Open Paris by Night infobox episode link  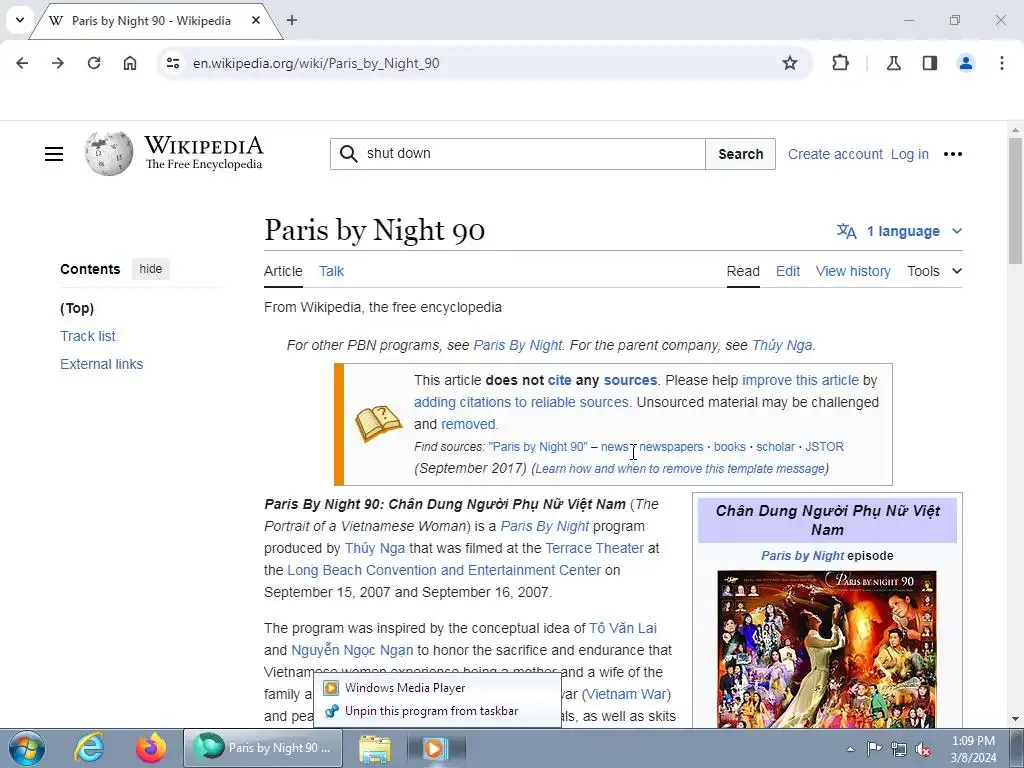(803, 556)
